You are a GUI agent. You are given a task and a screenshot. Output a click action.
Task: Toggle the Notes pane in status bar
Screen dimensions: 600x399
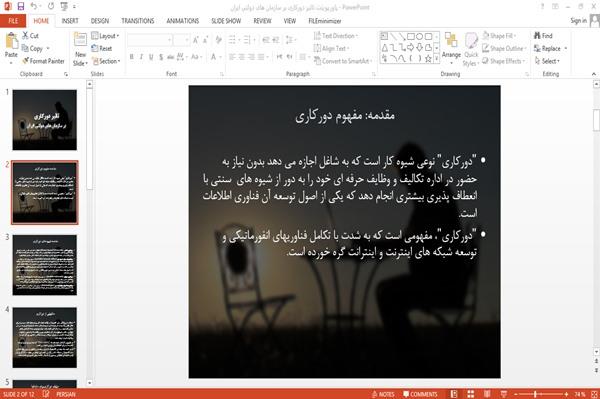[383, 394]
